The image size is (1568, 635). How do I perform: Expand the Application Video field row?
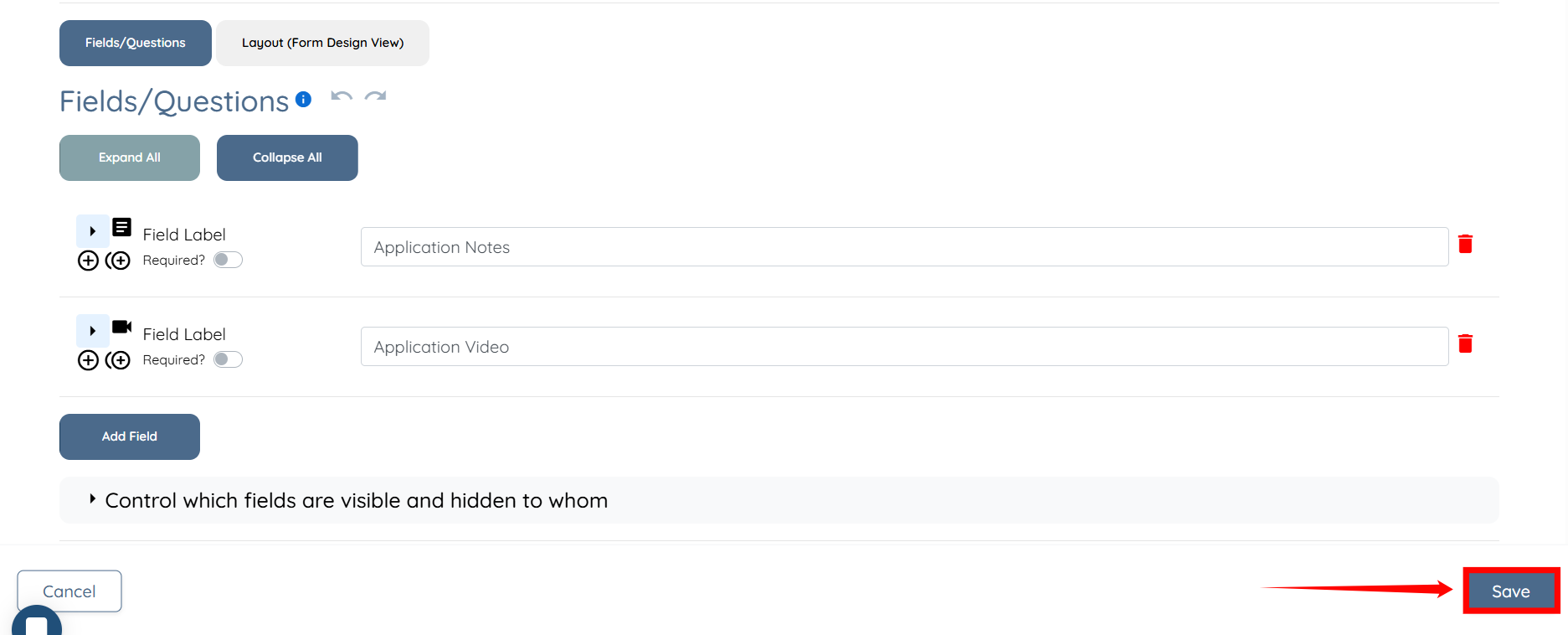pos(92,331)
